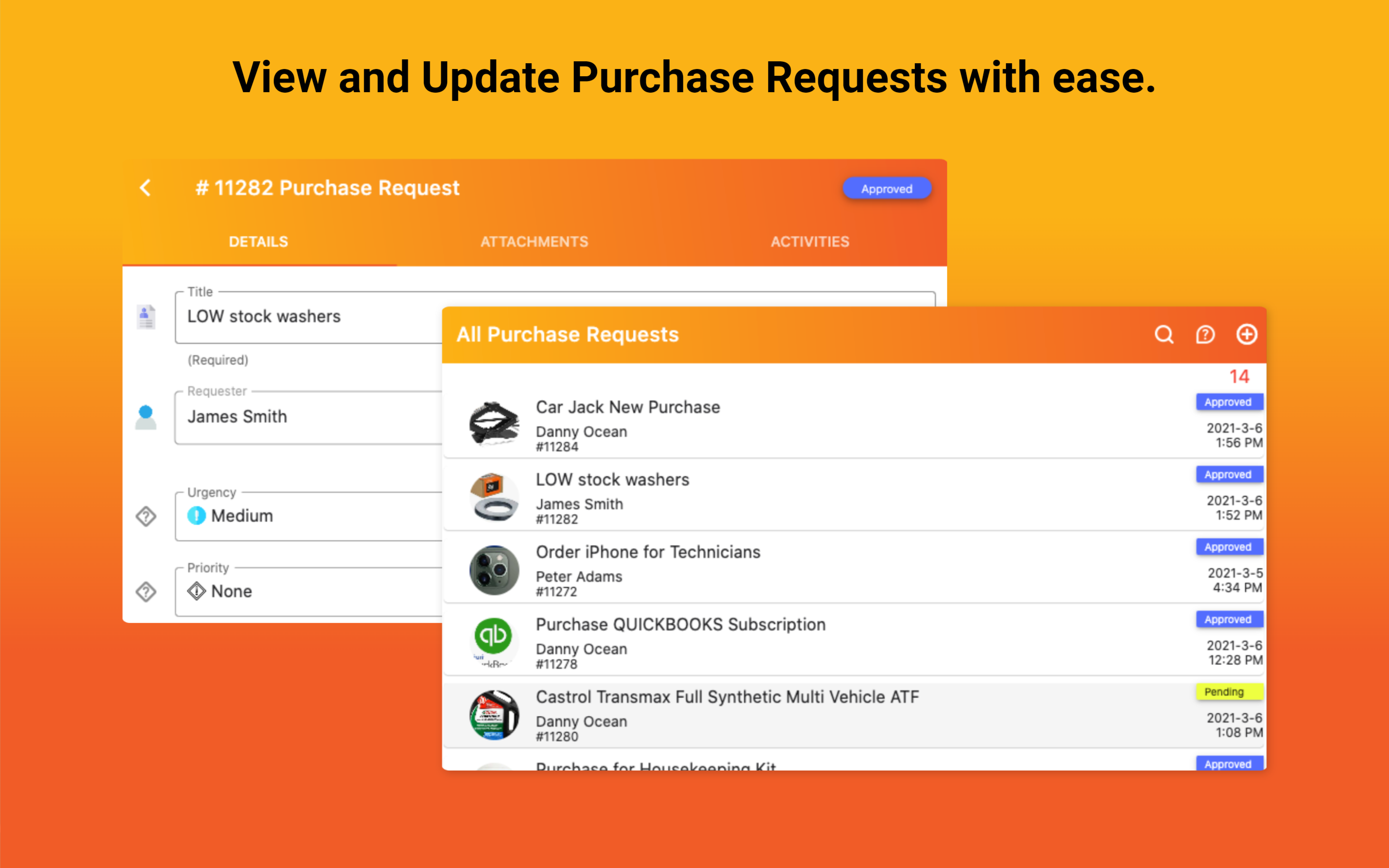Click the requester person icon
The image size is (1389, 868).
pyautogui.click(x=145, y=416)
